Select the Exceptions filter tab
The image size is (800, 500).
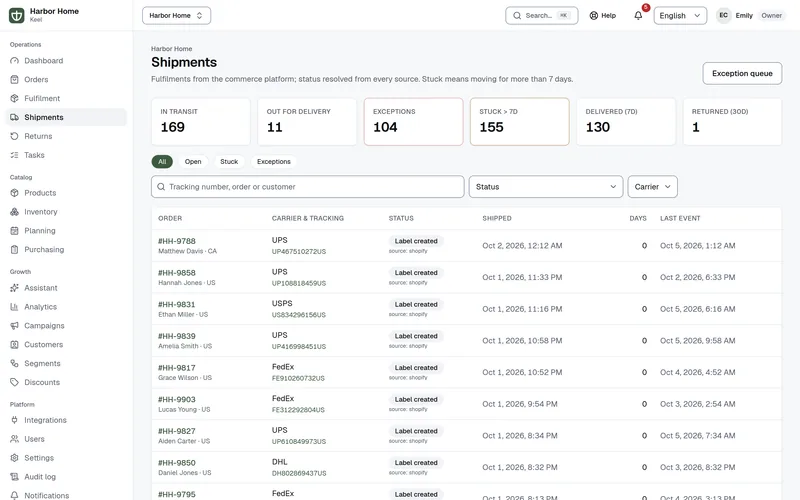coord(273,162)
